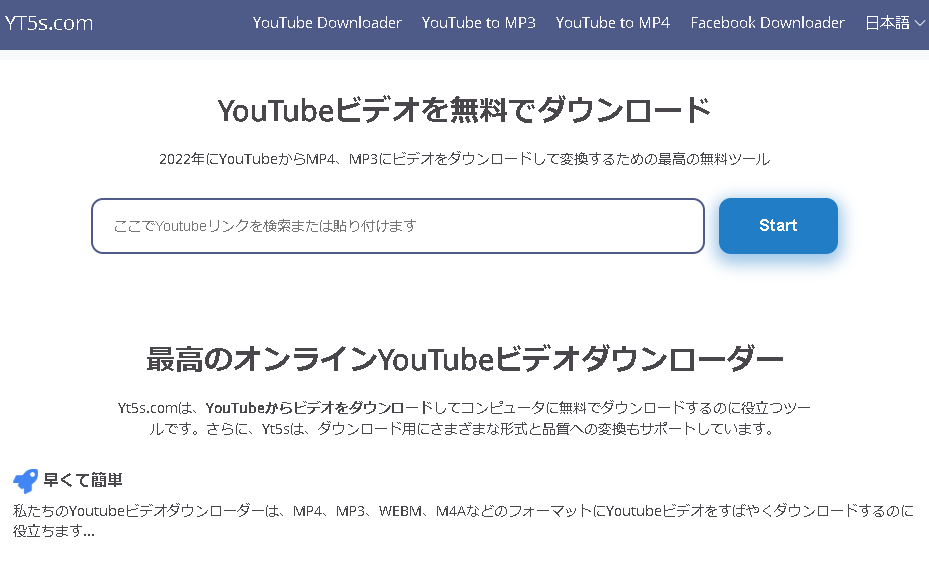Screen dimensions: 929x570
Task: Click the bold text YouTubeからビデオをダウンロード
Action: [319, 408]
